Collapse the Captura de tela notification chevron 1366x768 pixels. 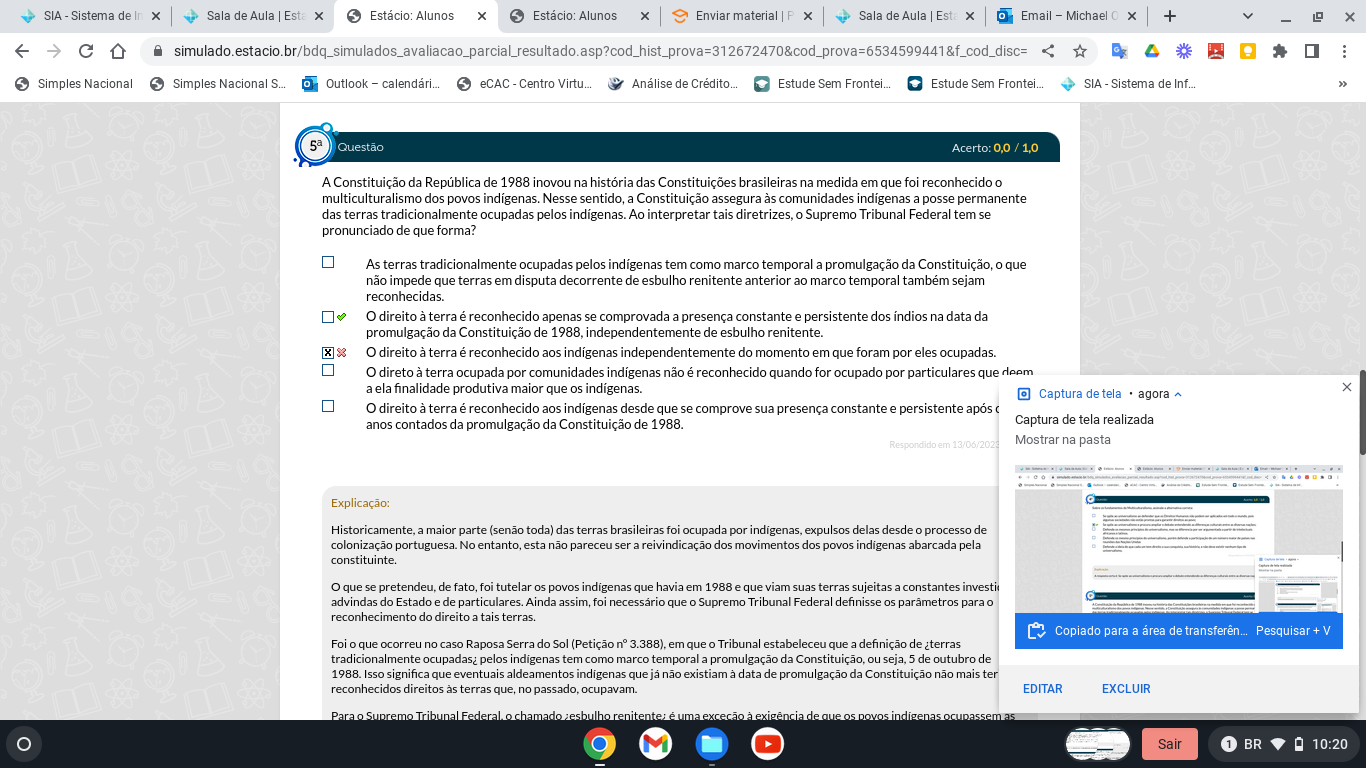pyautogui.click(x=1178, y=394)
